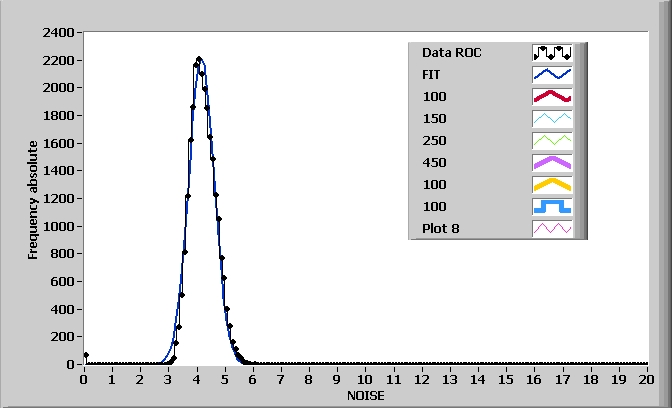Click the peak of the fitted curve
Viewport: 672px width, 408px height.
199,59
